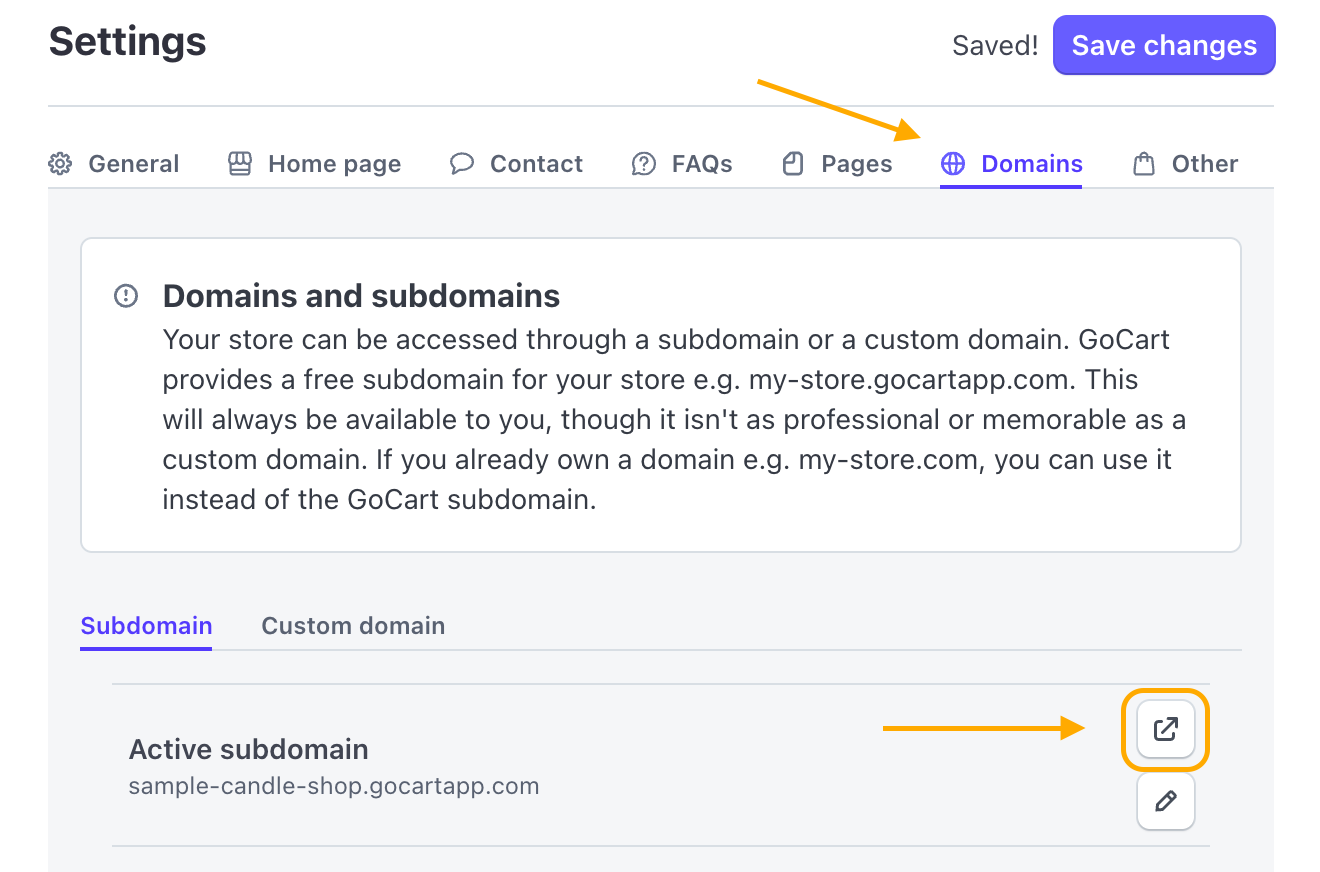
Task: Click the gear icon beside General
Action: [59, 164]
